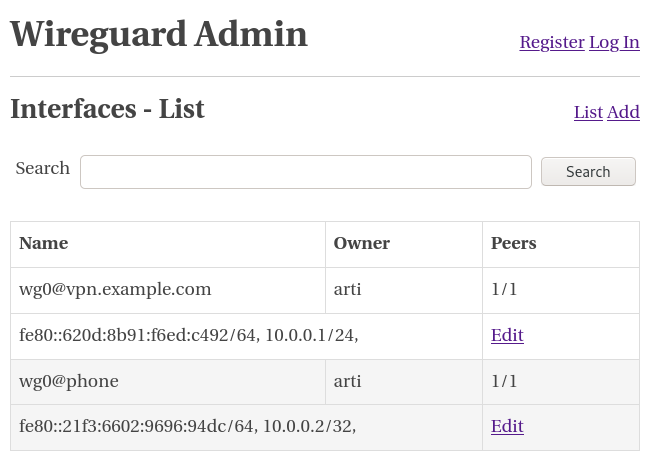The height and width of the screenshot is (459, 649).
Task: Click the Register link
Action: point(551,42)
